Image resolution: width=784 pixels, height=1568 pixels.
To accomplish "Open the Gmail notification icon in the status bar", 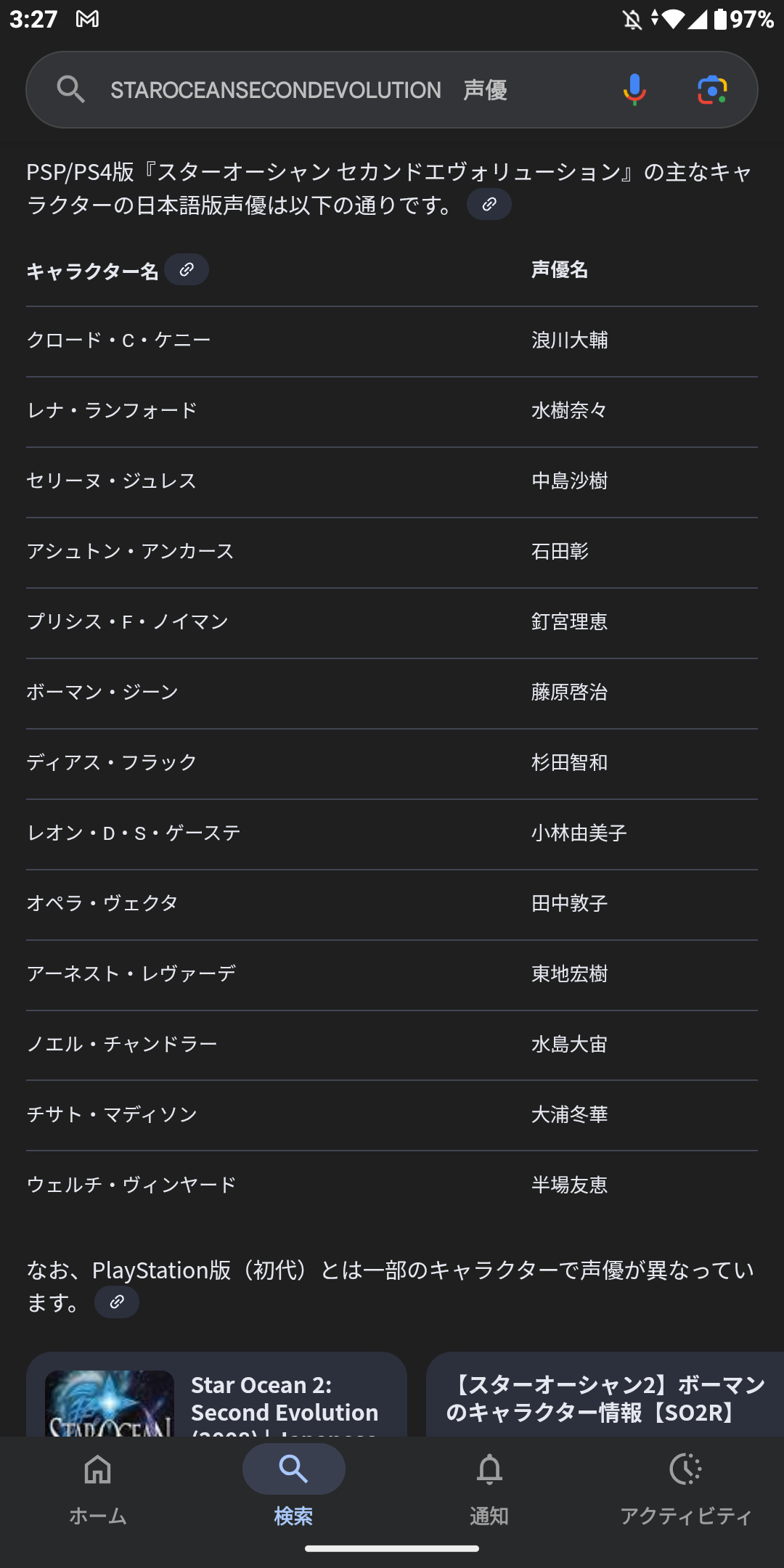I will click(x=87, y=19).
